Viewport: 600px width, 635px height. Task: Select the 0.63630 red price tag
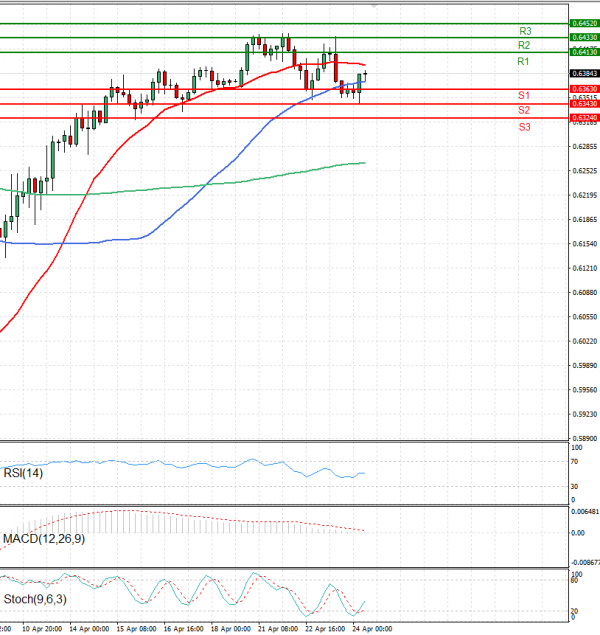pos(585,89)
